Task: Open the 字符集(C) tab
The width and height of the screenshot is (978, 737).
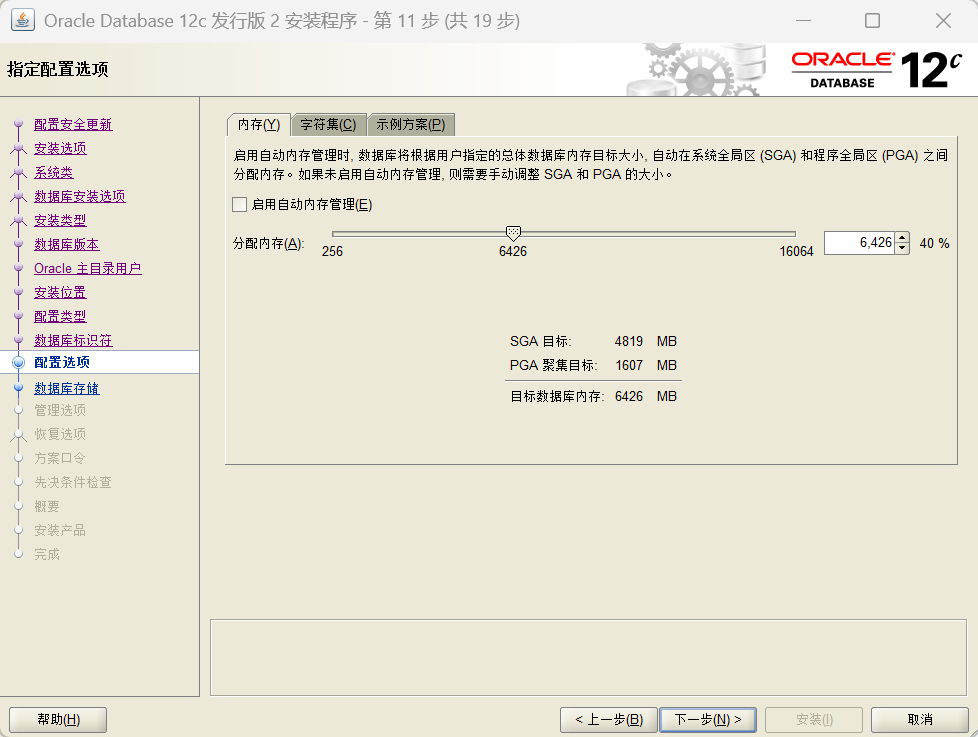Action: point(328,125)
